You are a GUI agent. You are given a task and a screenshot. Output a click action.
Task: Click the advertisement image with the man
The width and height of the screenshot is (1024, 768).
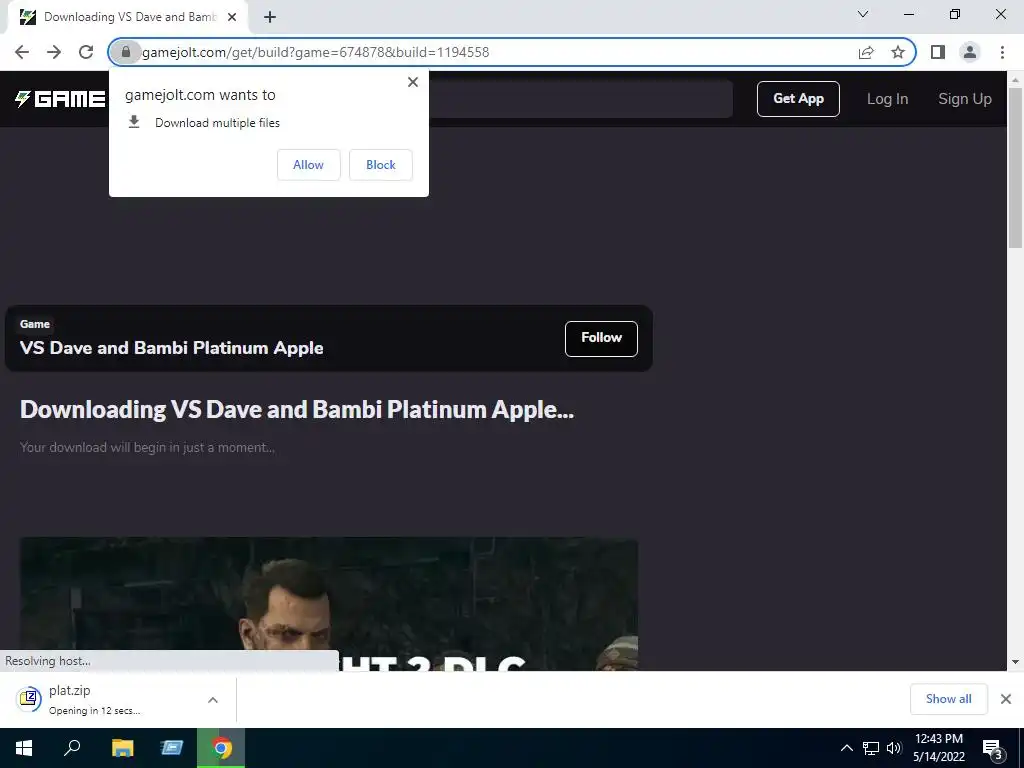(328, 603)
